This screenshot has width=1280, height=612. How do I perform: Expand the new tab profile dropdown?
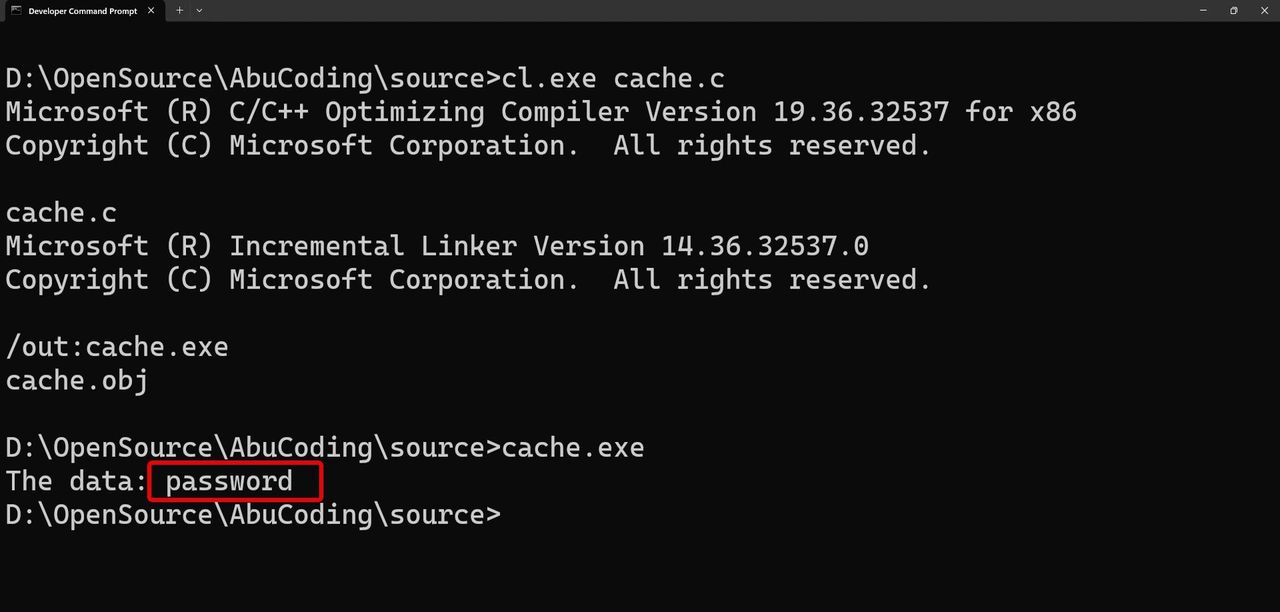199,10
